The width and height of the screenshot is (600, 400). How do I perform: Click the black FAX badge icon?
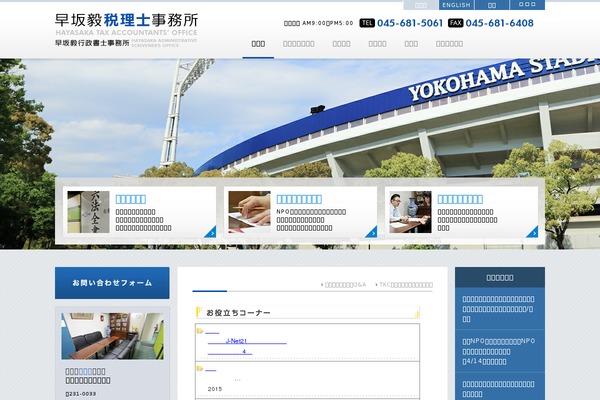tap(455, 23)
